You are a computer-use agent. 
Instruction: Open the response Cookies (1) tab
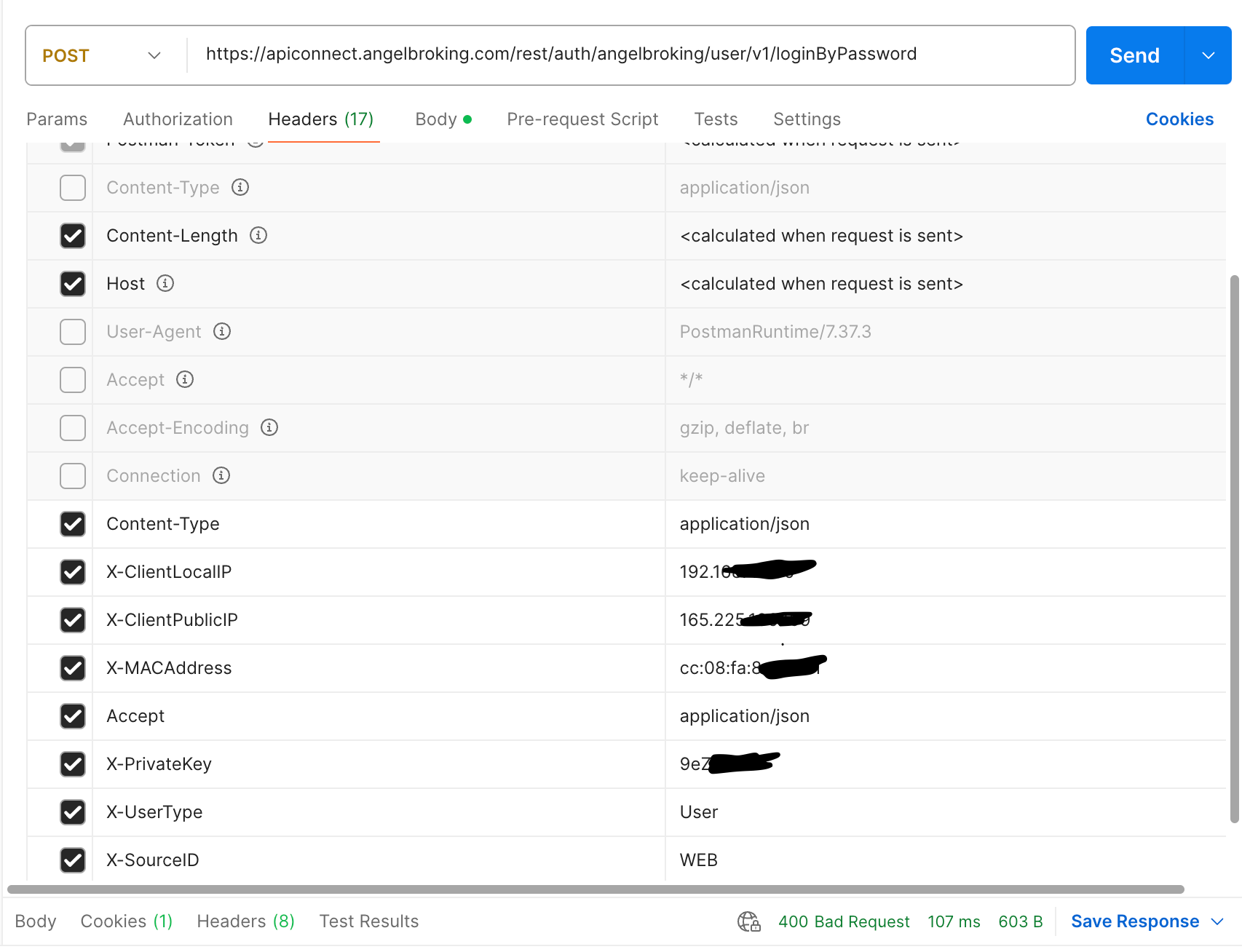127,921
